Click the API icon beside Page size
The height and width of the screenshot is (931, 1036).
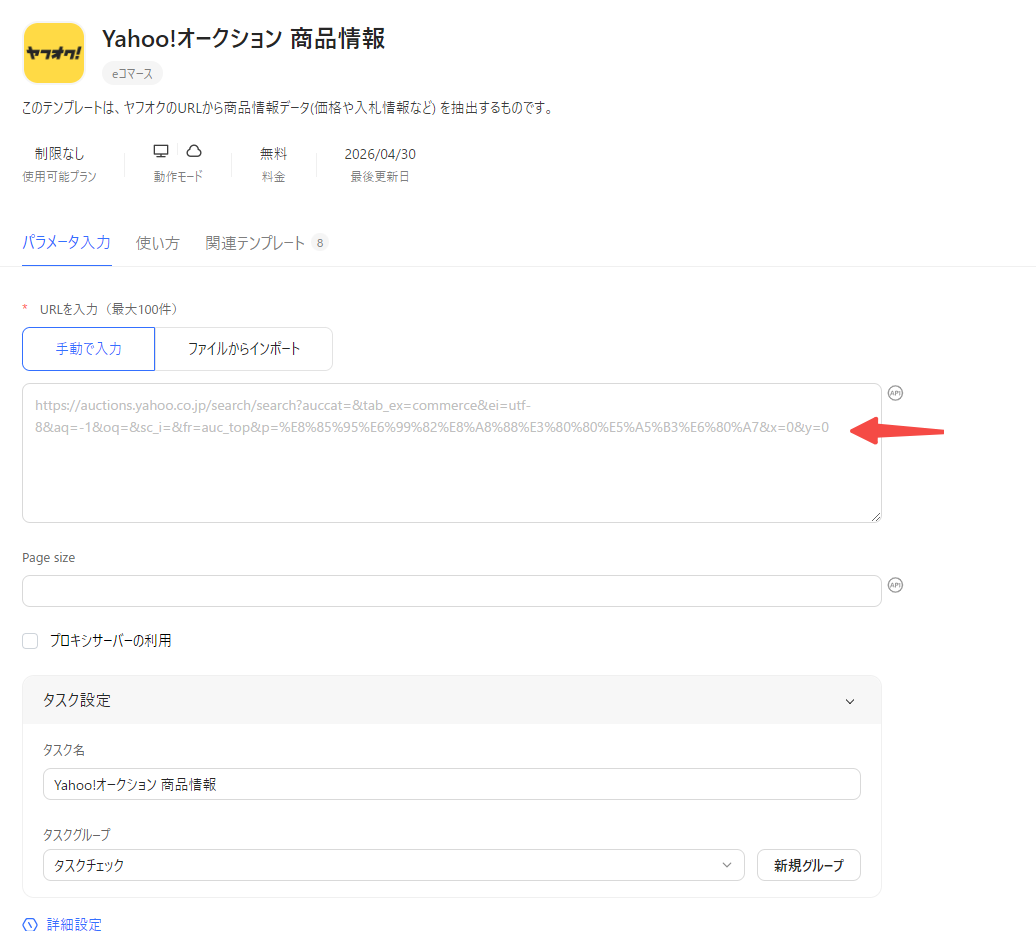click(x=895, y=585)
